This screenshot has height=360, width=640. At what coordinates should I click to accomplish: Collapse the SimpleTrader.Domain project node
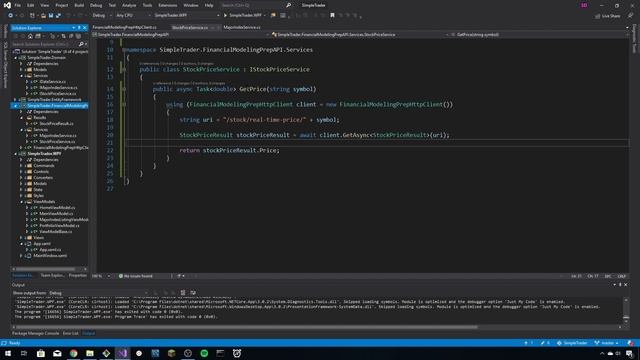[16, 58]
